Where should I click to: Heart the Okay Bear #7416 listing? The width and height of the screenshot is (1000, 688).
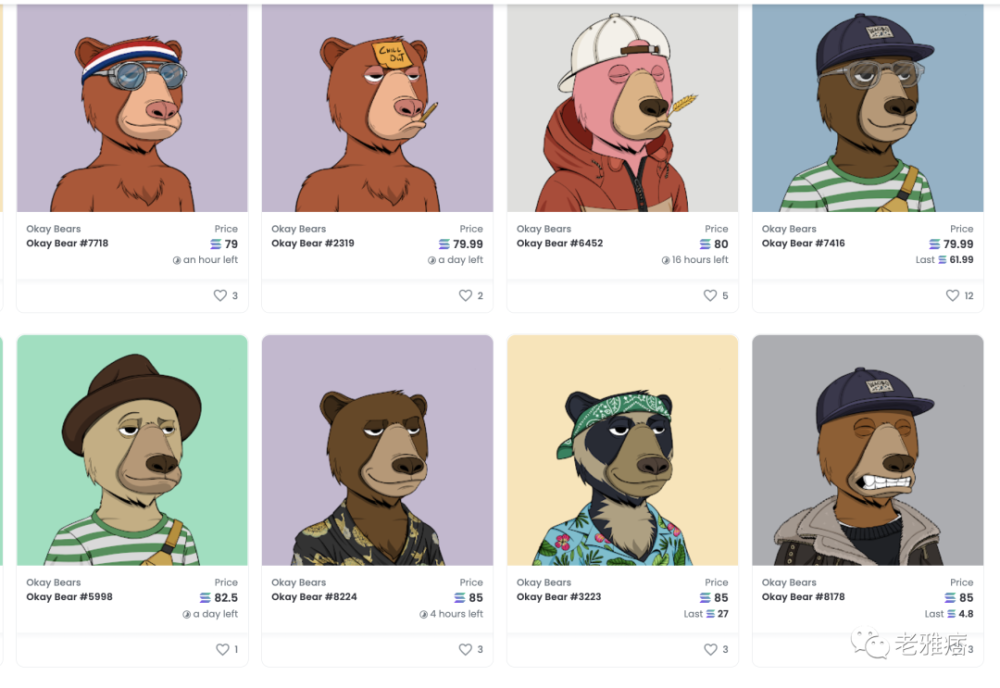tap(952, 295)
